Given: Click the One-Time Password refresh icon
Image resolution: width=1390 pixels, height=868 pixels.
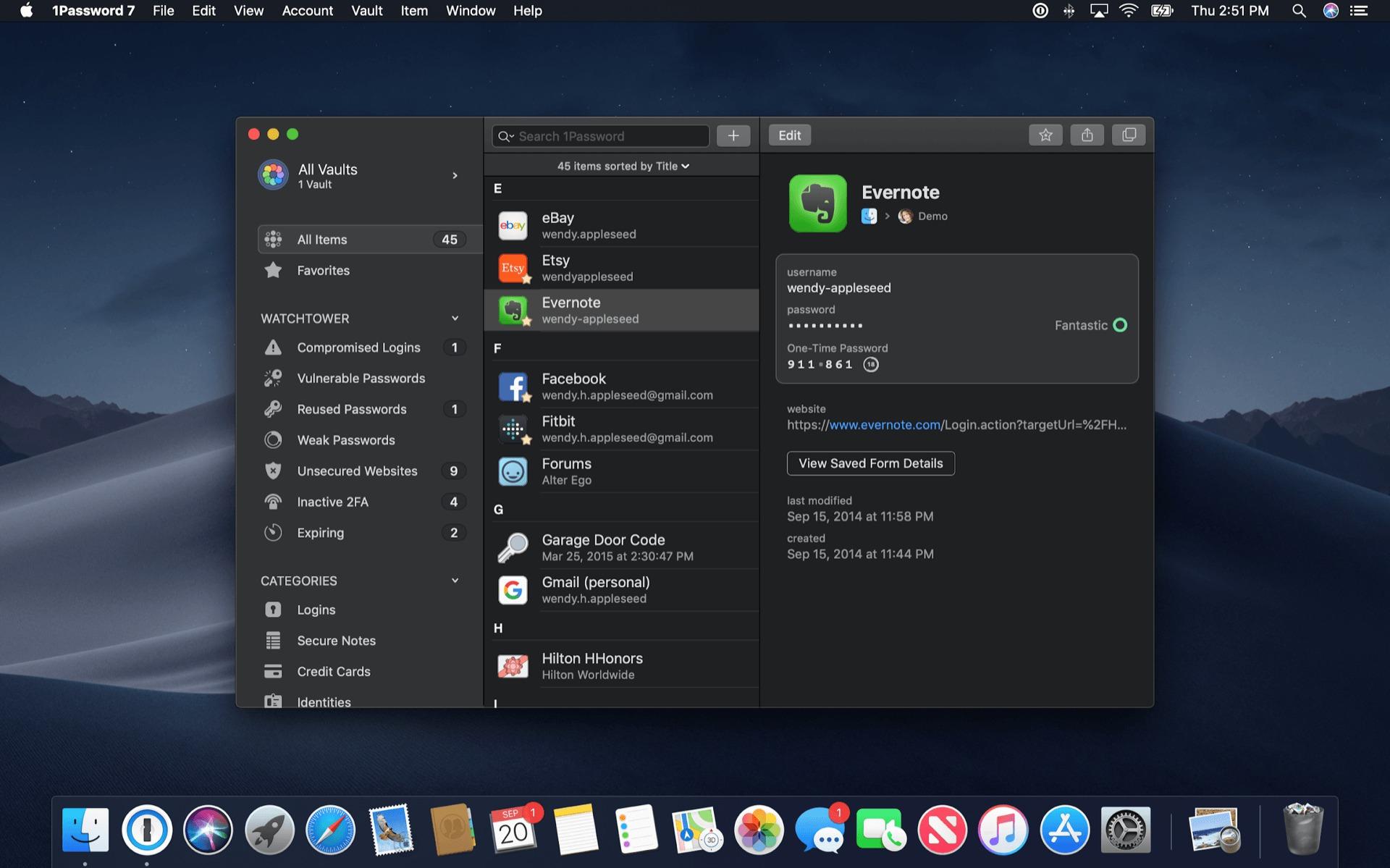Looking at the screenshot, I should [870, 364].
